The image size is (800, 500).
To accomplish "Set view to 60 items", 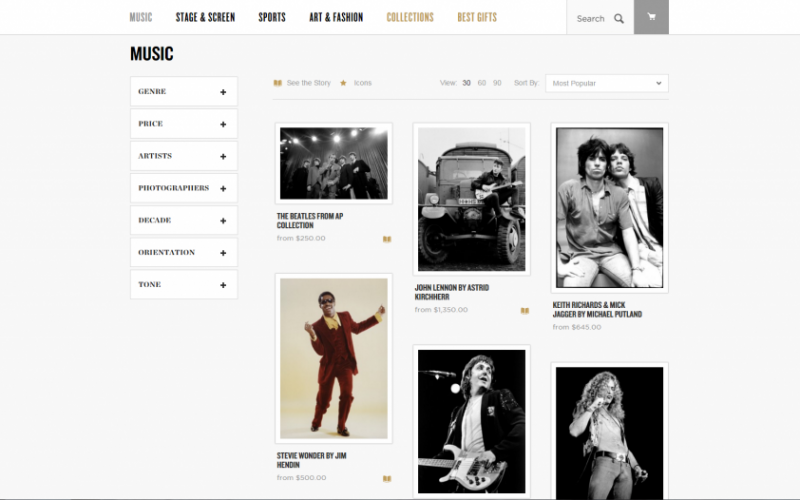I will [x=482, y=83].
